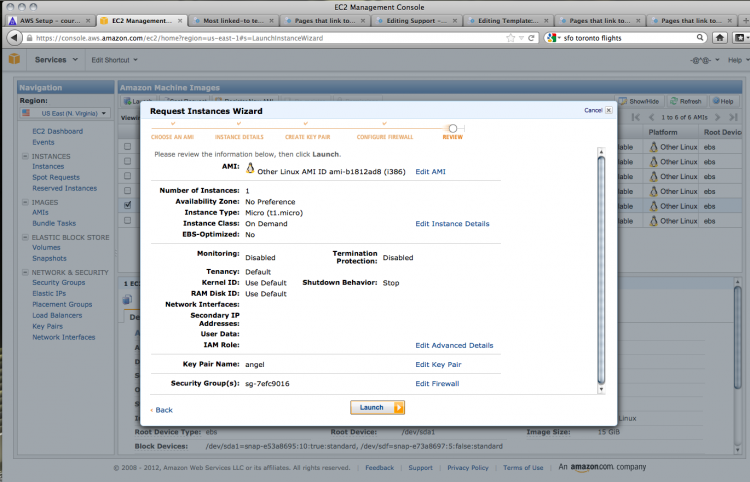Switch to the Editing Template browser tab
The image size is (750, 482).
pyautogui.click(x=508, y=21)
